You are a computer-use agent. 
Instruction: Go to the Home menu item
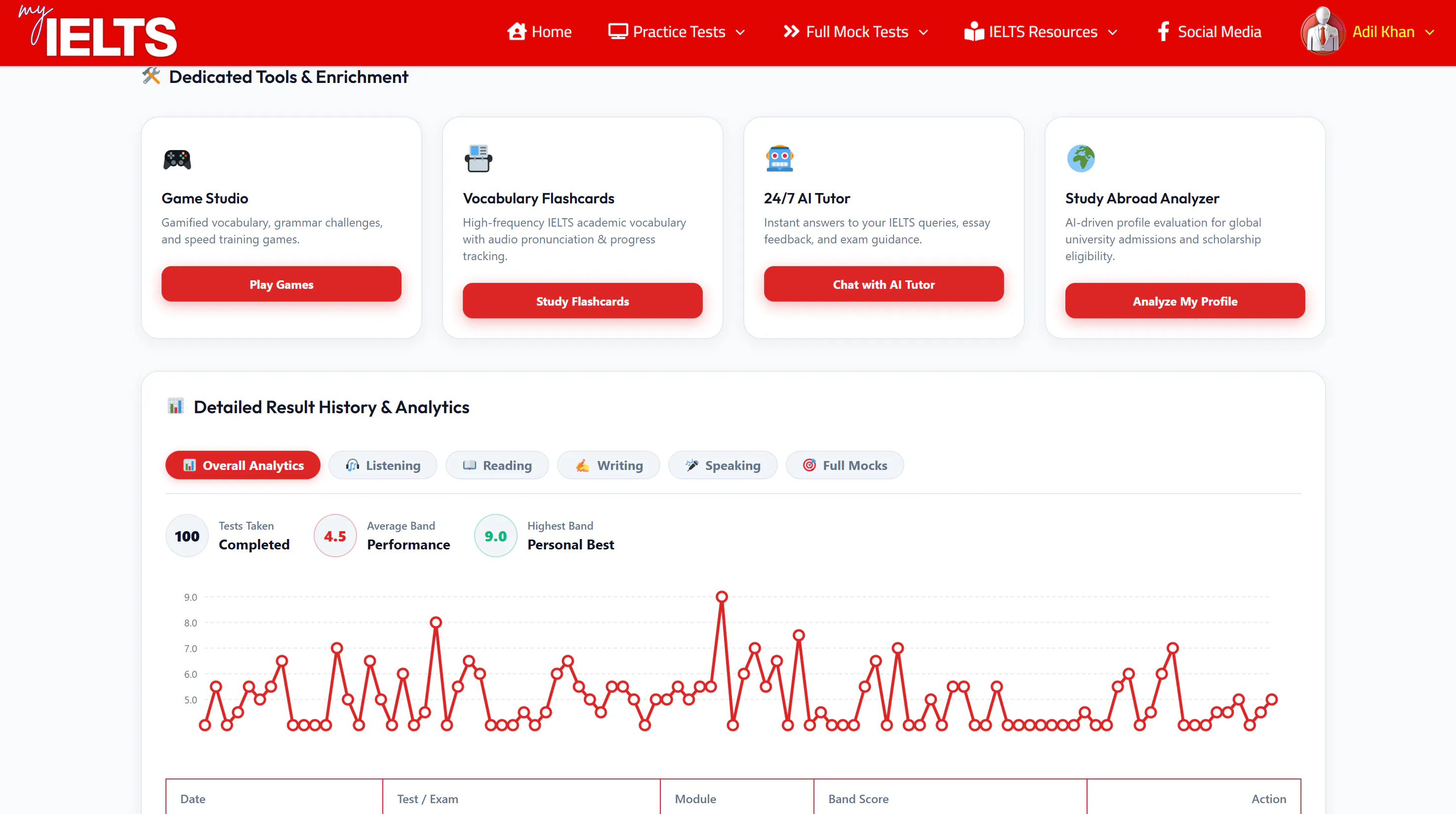click(539, 32)
